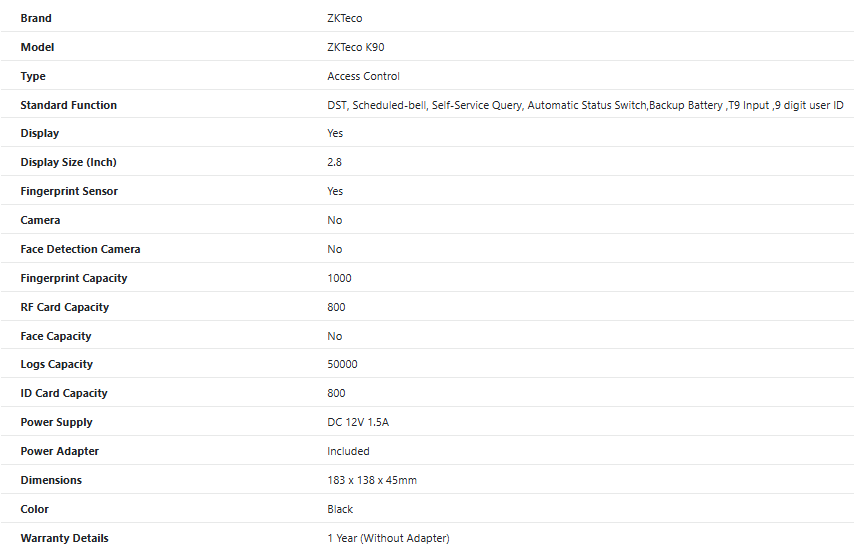Click the Face Detection Camera label
The height and width of the screenshot is (555, 854).
point(80,249)
